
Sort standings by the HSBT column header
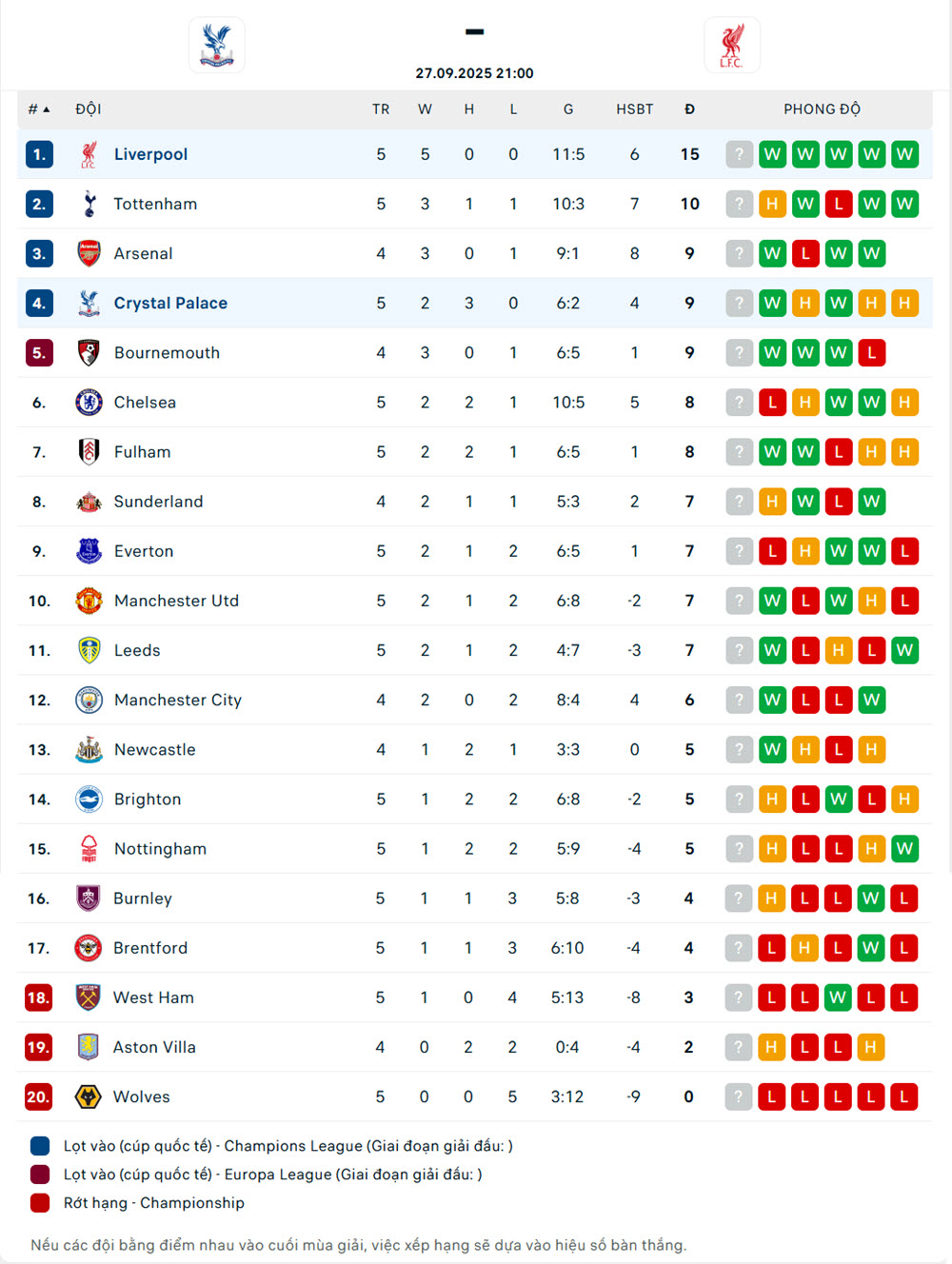pos(634,109)
